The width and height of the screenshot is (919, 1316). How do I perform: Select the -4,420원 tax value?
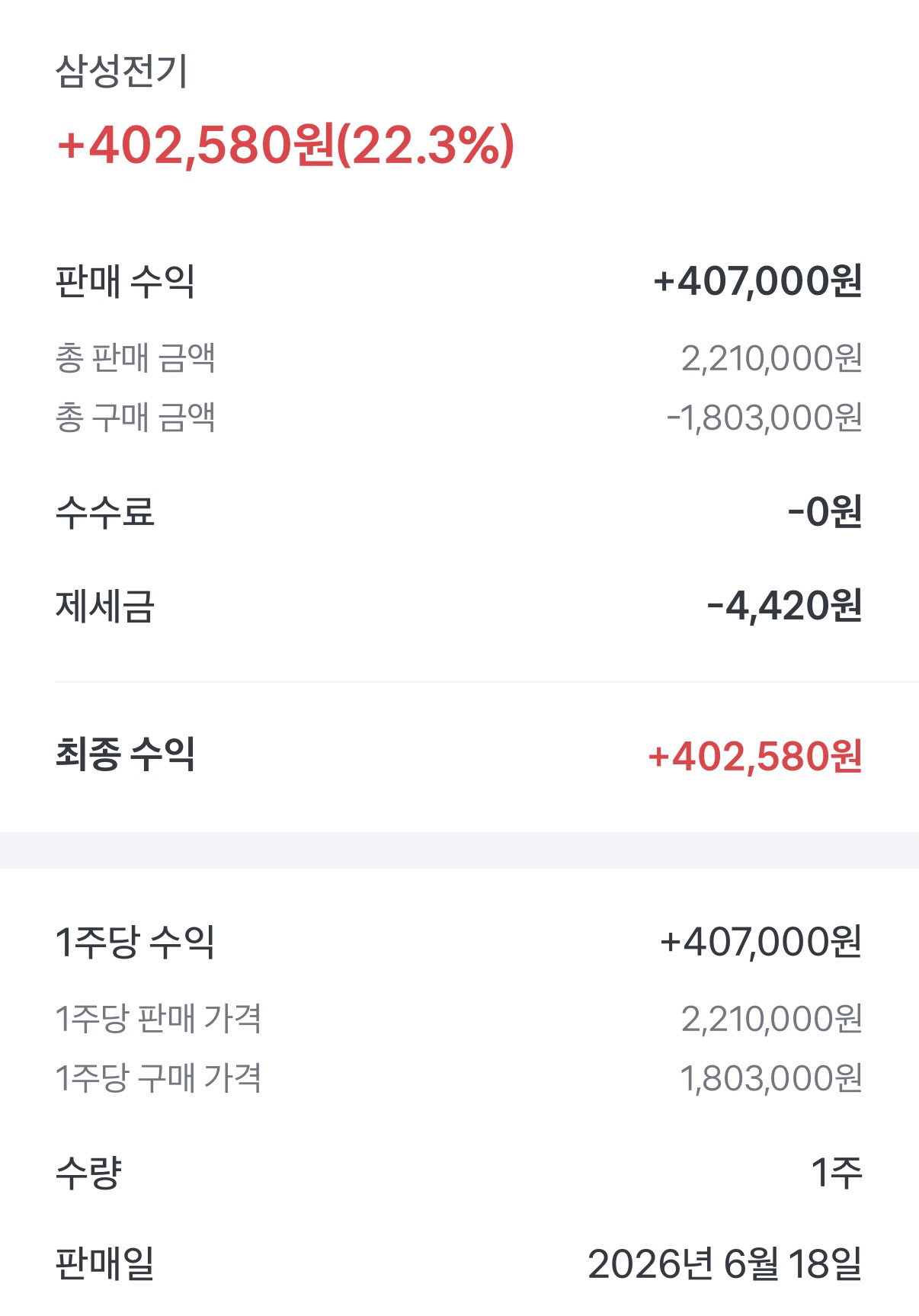click(x=784, y=607)
